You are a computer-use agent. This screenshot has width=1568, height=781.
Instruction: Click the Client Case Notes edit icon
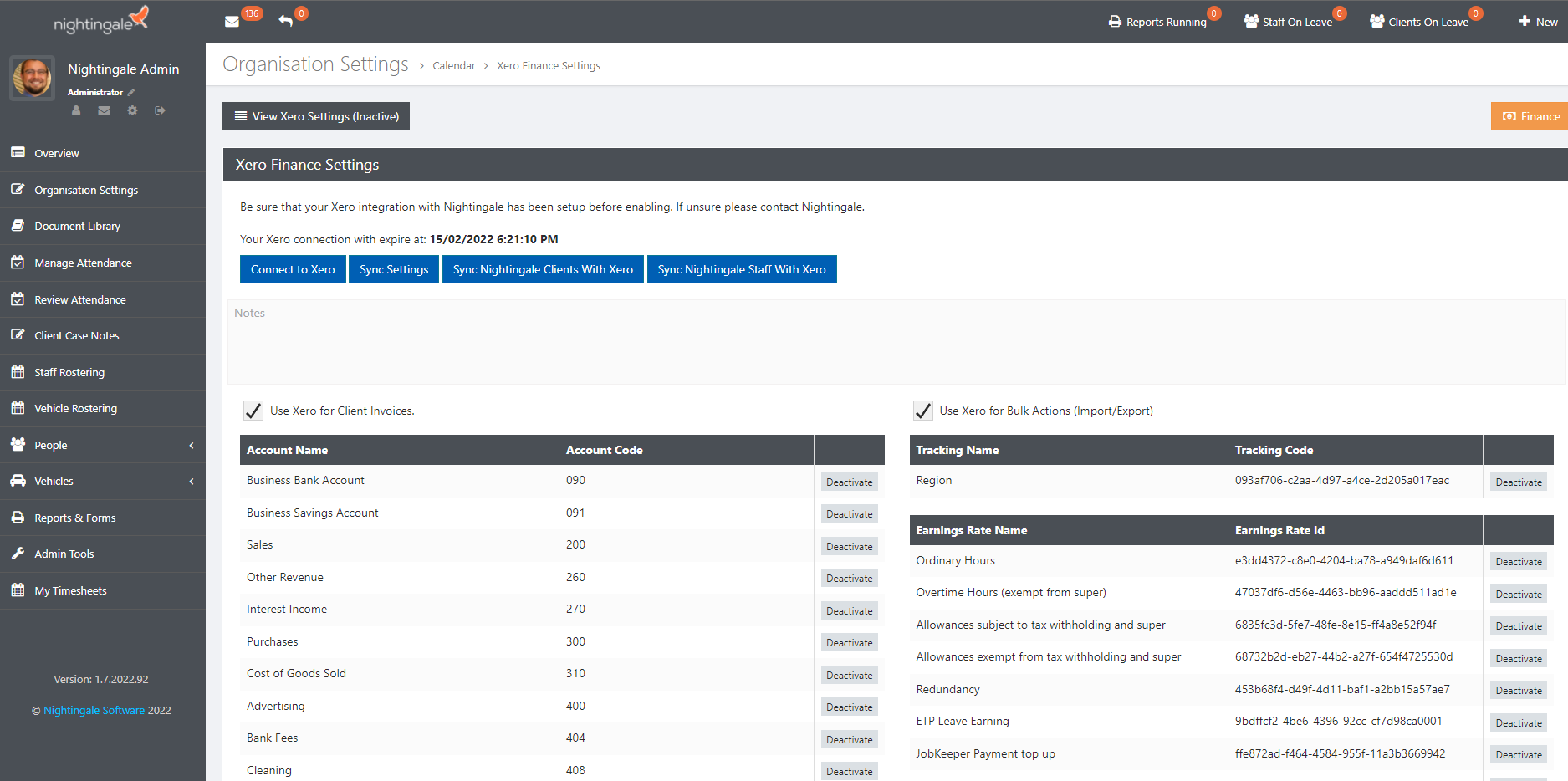(x=18, y=335)
